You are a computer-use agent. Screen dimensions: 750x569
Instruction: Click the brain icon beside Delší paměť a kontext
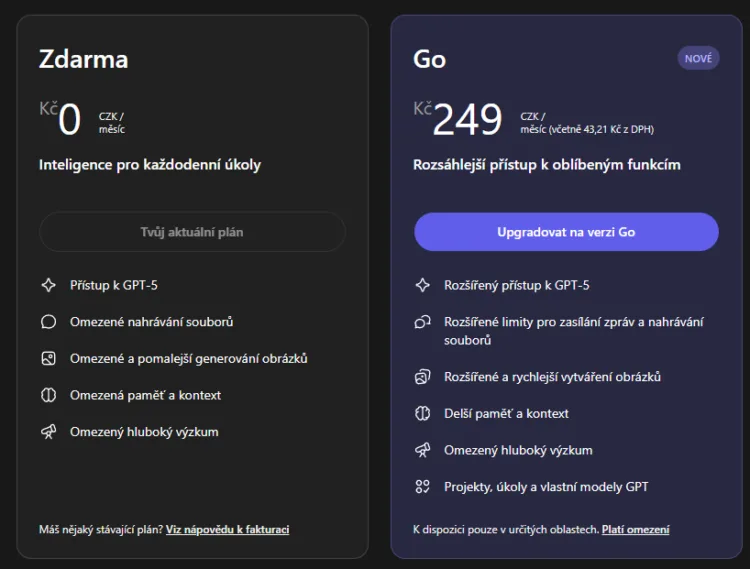pyautogui.click(x=422, y=414)
